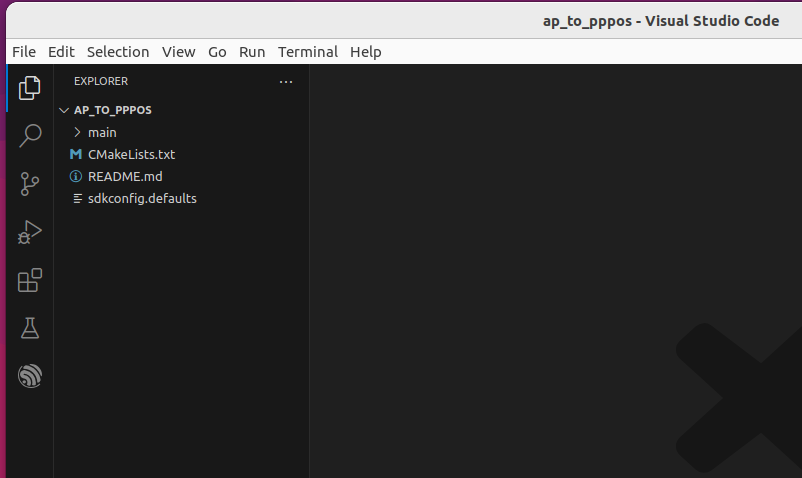Image resolution: width=802 pixels, height=478 pixels.
Task: Open the Extensions view icon
Action: [x=30, y=280]
